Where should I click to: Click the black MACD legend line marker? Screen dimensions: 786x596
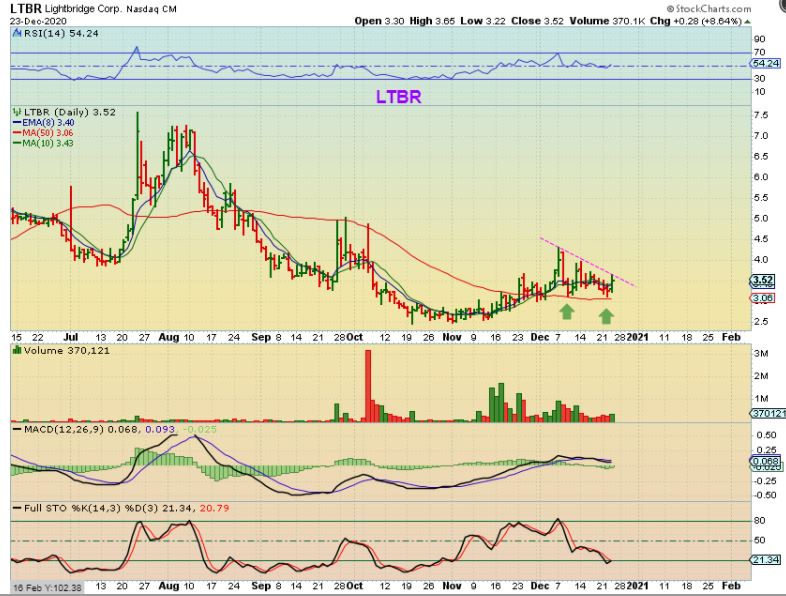[18, 430]
